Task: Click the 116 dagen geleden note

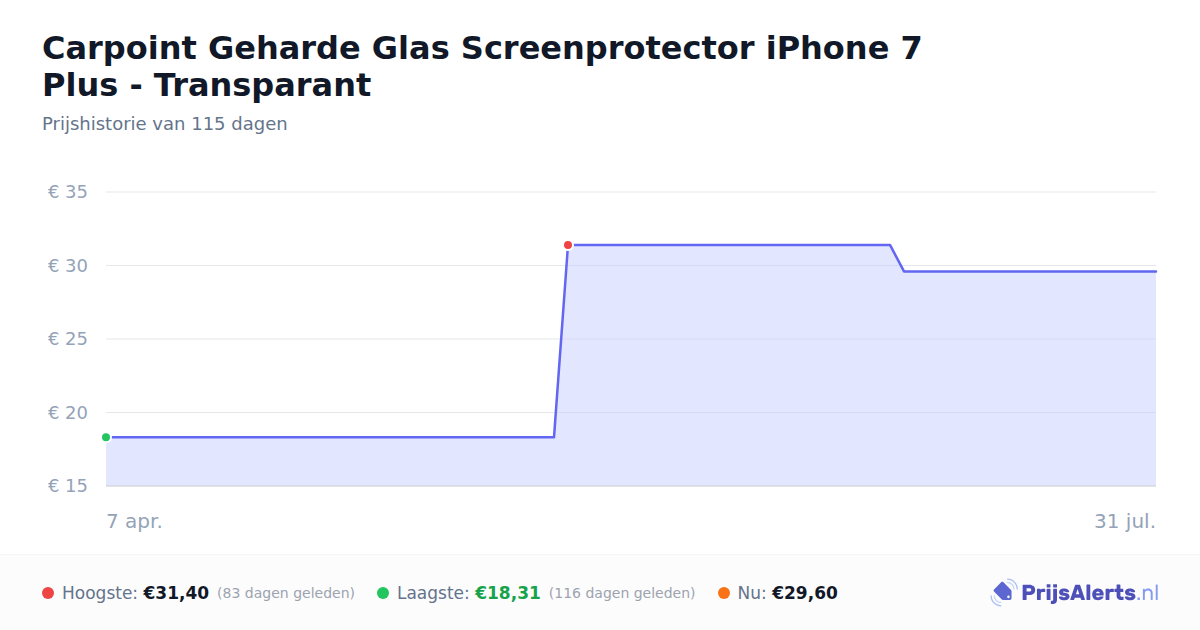Action: pos(622,594)
